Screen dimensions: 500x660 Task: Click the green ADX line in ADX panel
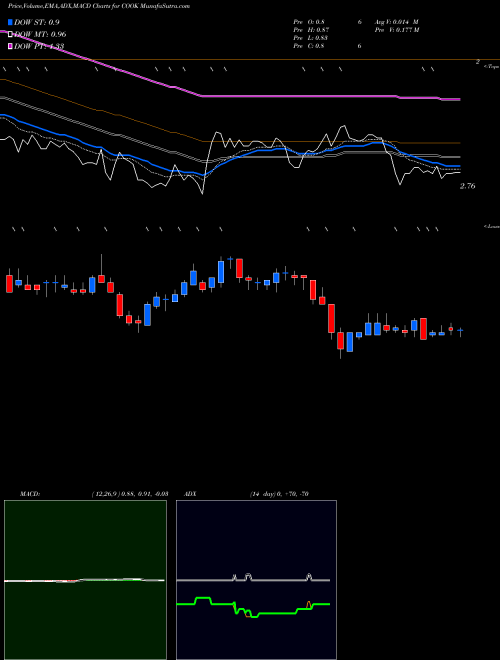coord(253,607)
